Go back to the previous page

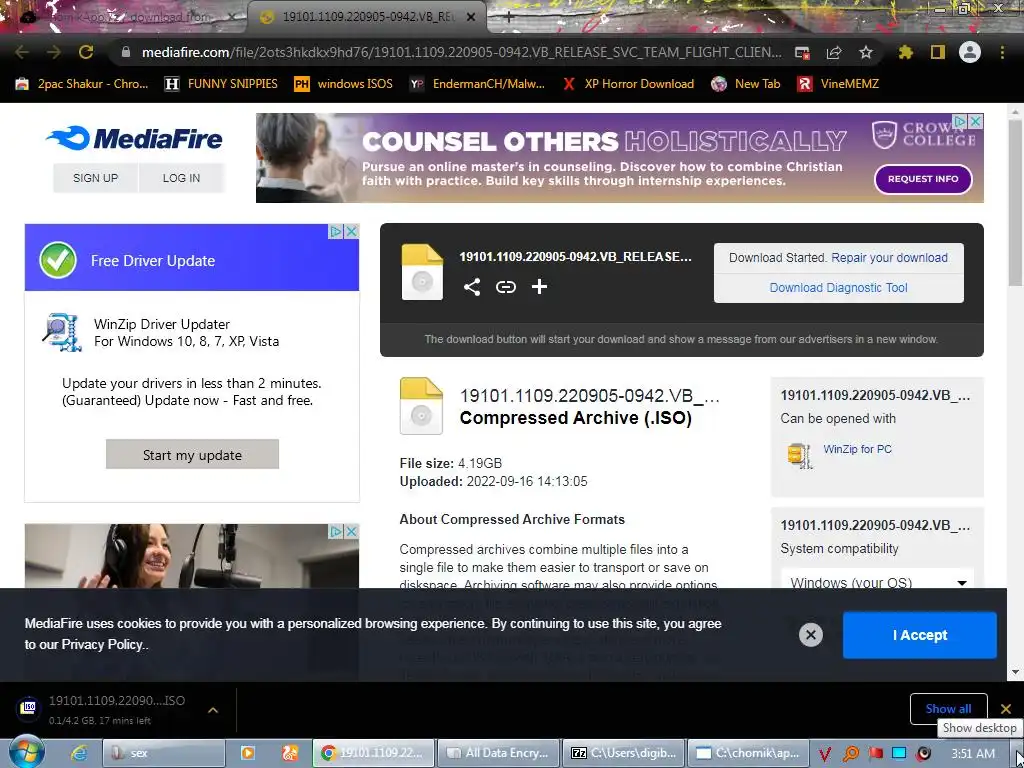click(22, 52)
